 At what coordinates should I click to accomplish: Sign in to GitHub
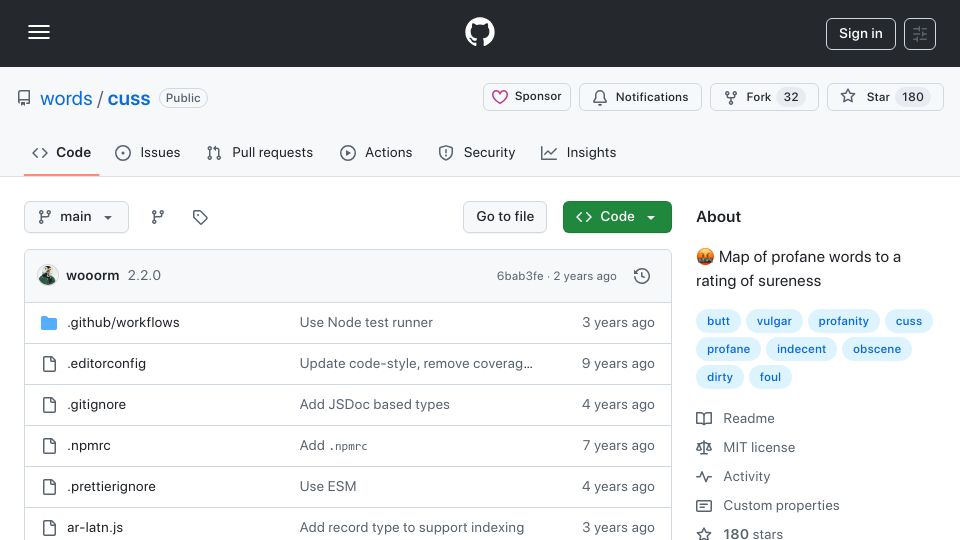pyautogui.click(x=860, y=34)
